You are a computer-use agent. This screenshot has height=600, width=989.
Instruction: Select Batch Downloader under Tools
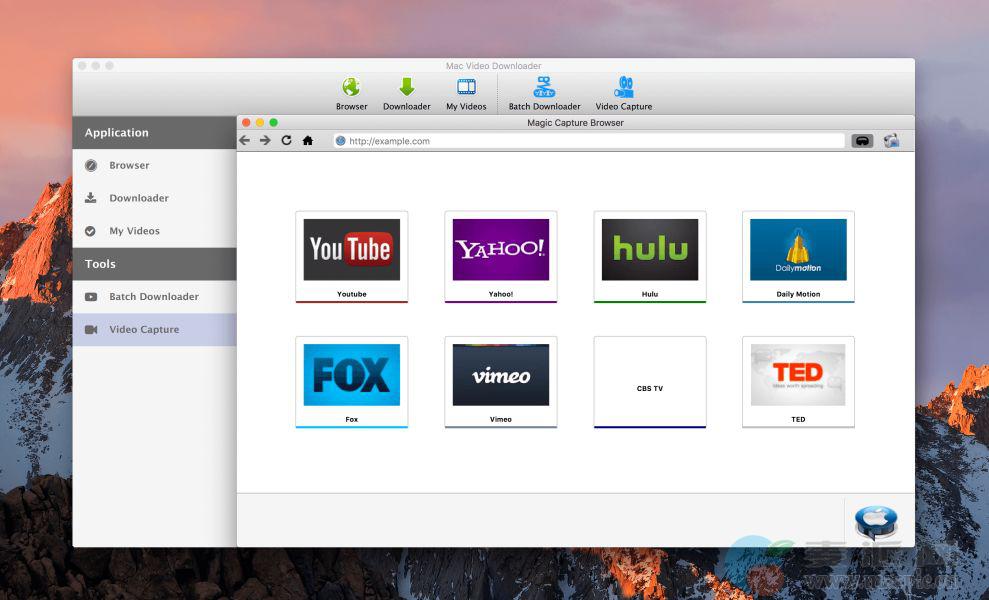[153, 297]
